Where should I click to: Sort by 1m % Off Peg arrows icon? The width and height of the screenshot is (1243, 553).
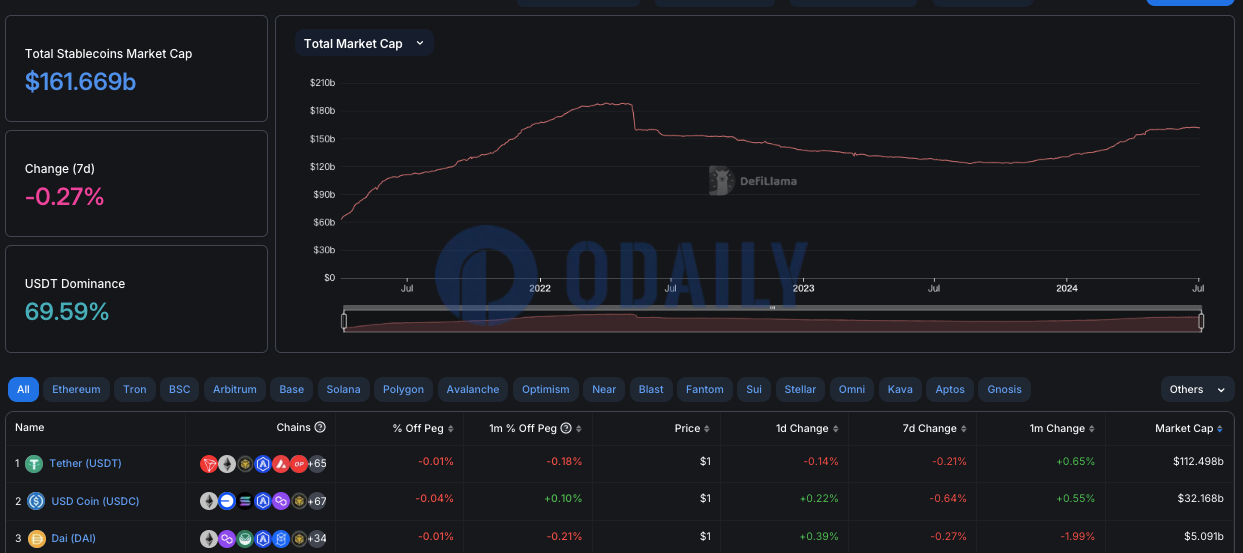pos(580,428)
